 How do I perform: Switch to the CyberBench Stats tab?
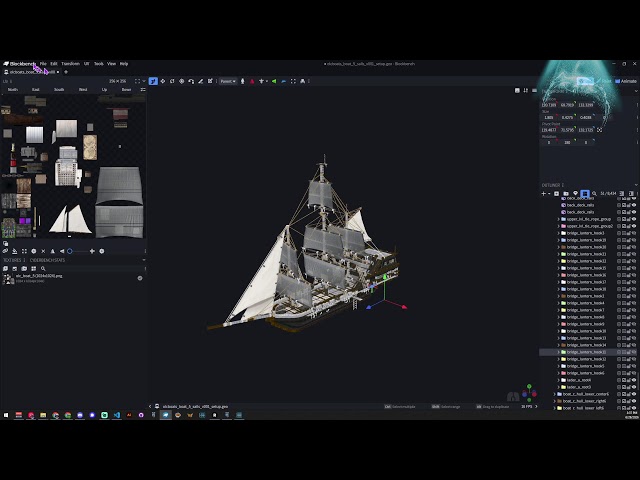point(47,260)
